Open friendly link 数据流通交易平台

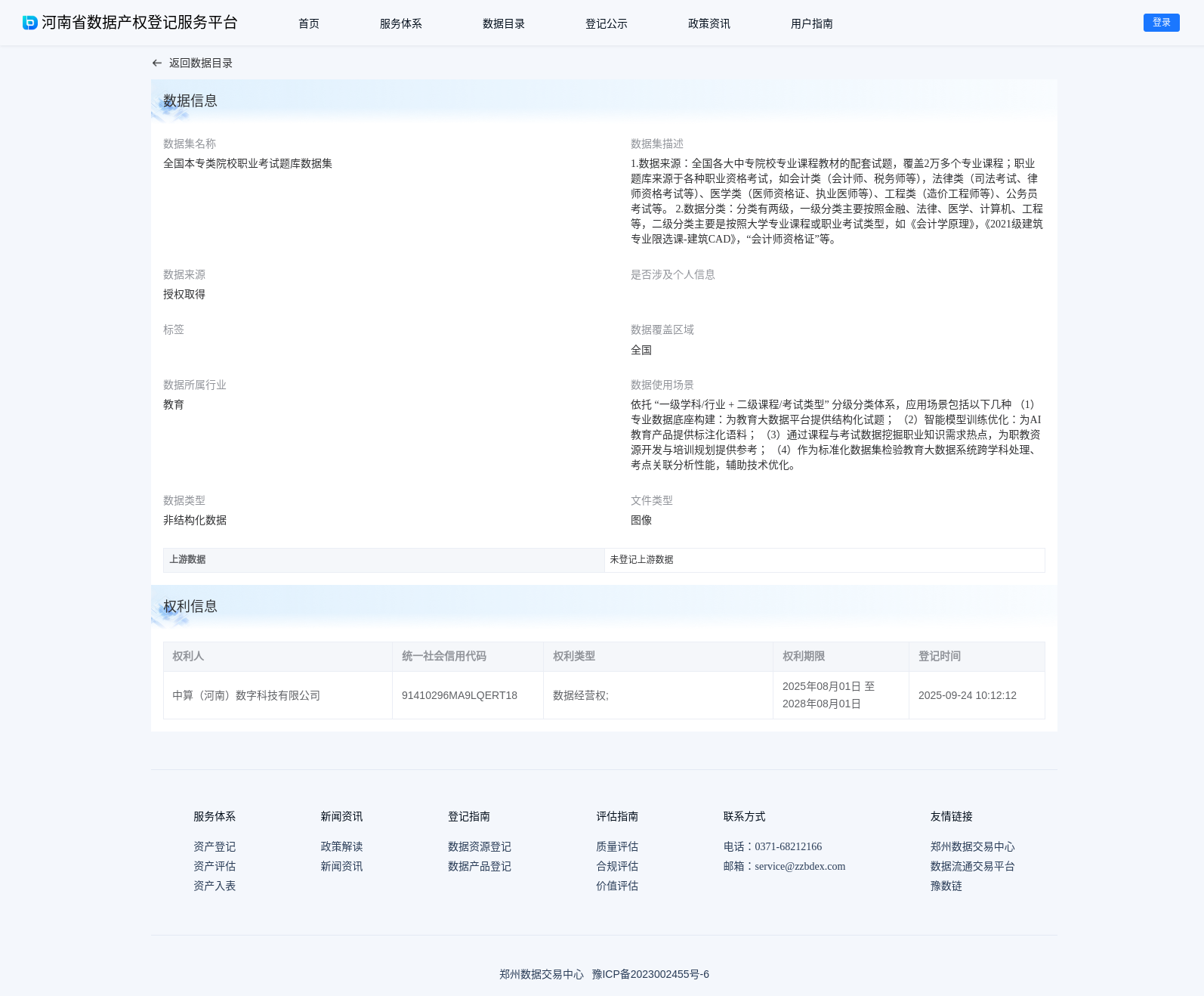[x=973, y=866]
